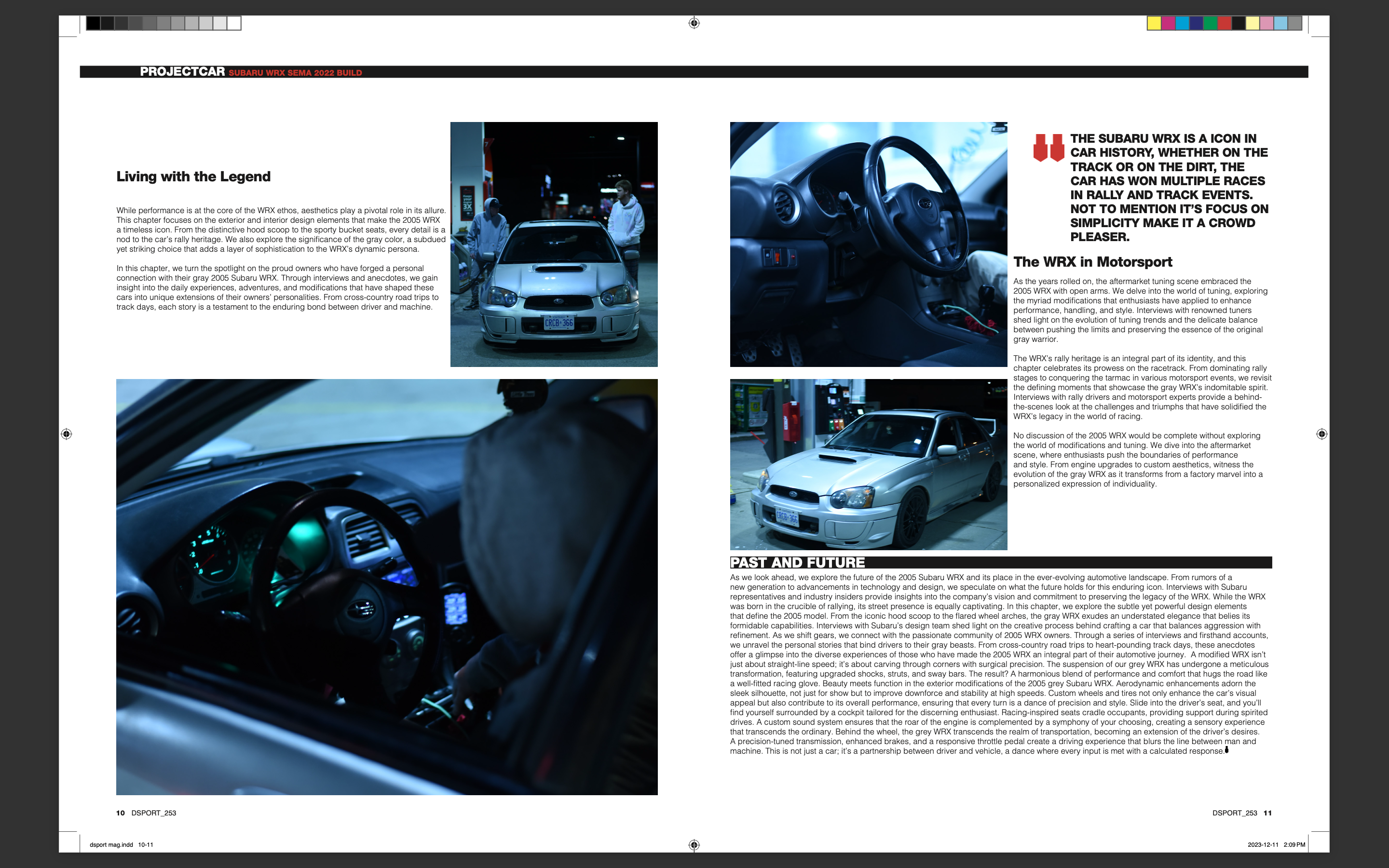Click the paragraph starting 'As we look ahead'
The width and height of the screenshot is (1389, 868).
[x=999, y=664]
